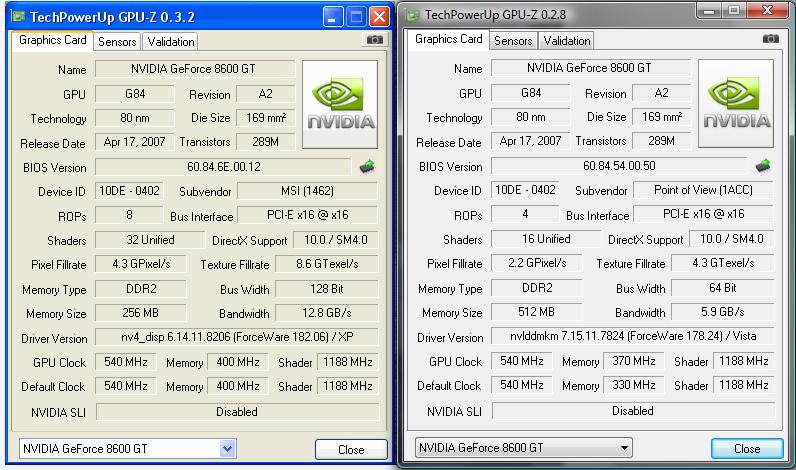Click BIOS save chip icon in GPU-Z 0.3.2

(x=367, y=166)
